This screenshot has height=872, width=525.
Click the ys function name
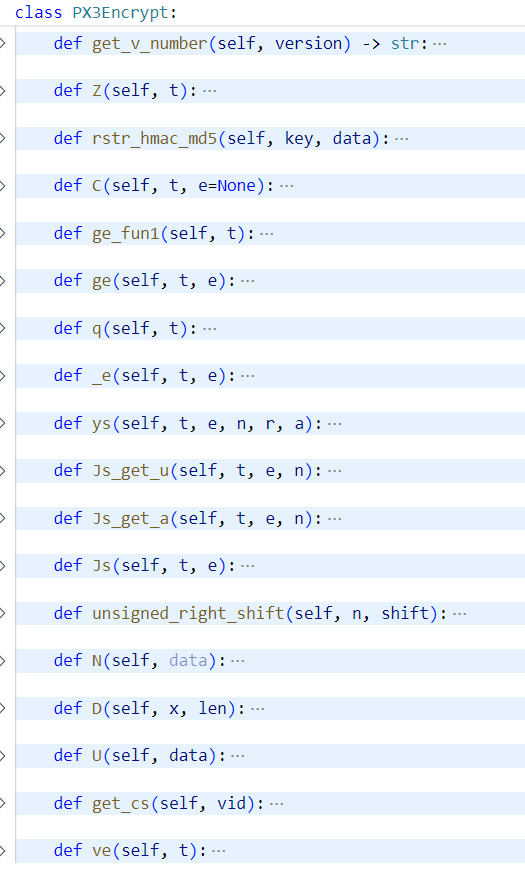102,424
